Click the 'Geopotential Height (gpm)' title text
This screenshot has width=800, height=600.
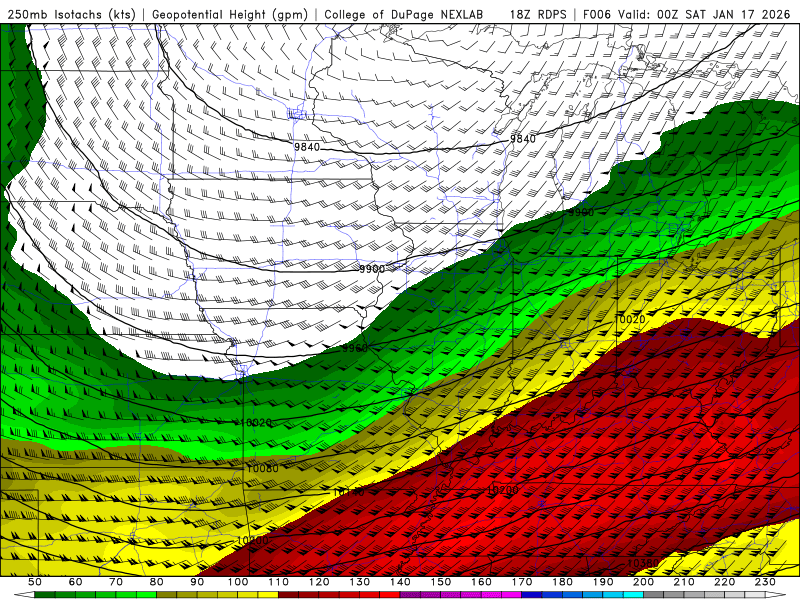(230, 15)
